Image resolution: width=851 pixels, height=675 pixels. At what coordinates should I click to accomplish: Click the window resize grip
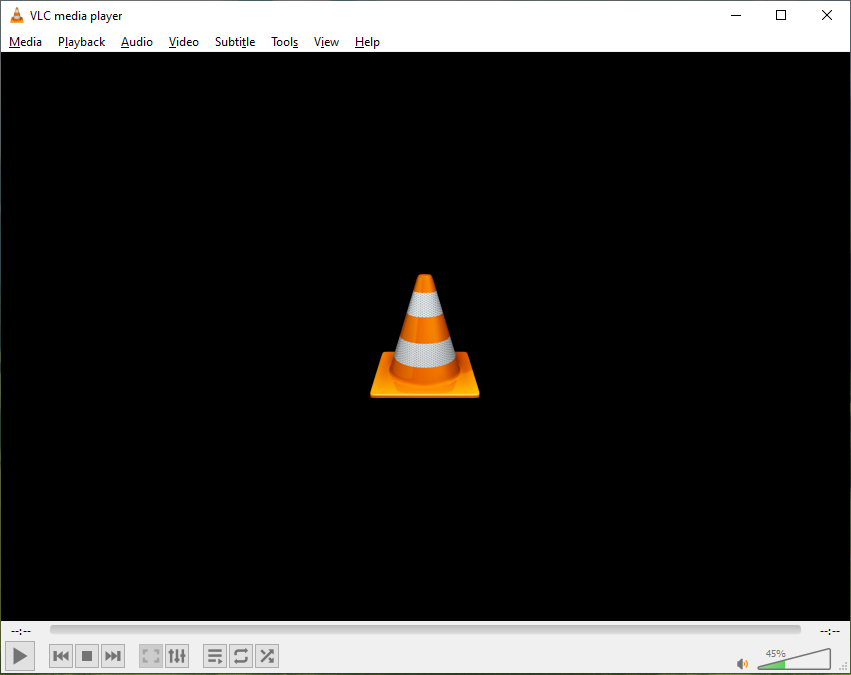pos(843,668)
